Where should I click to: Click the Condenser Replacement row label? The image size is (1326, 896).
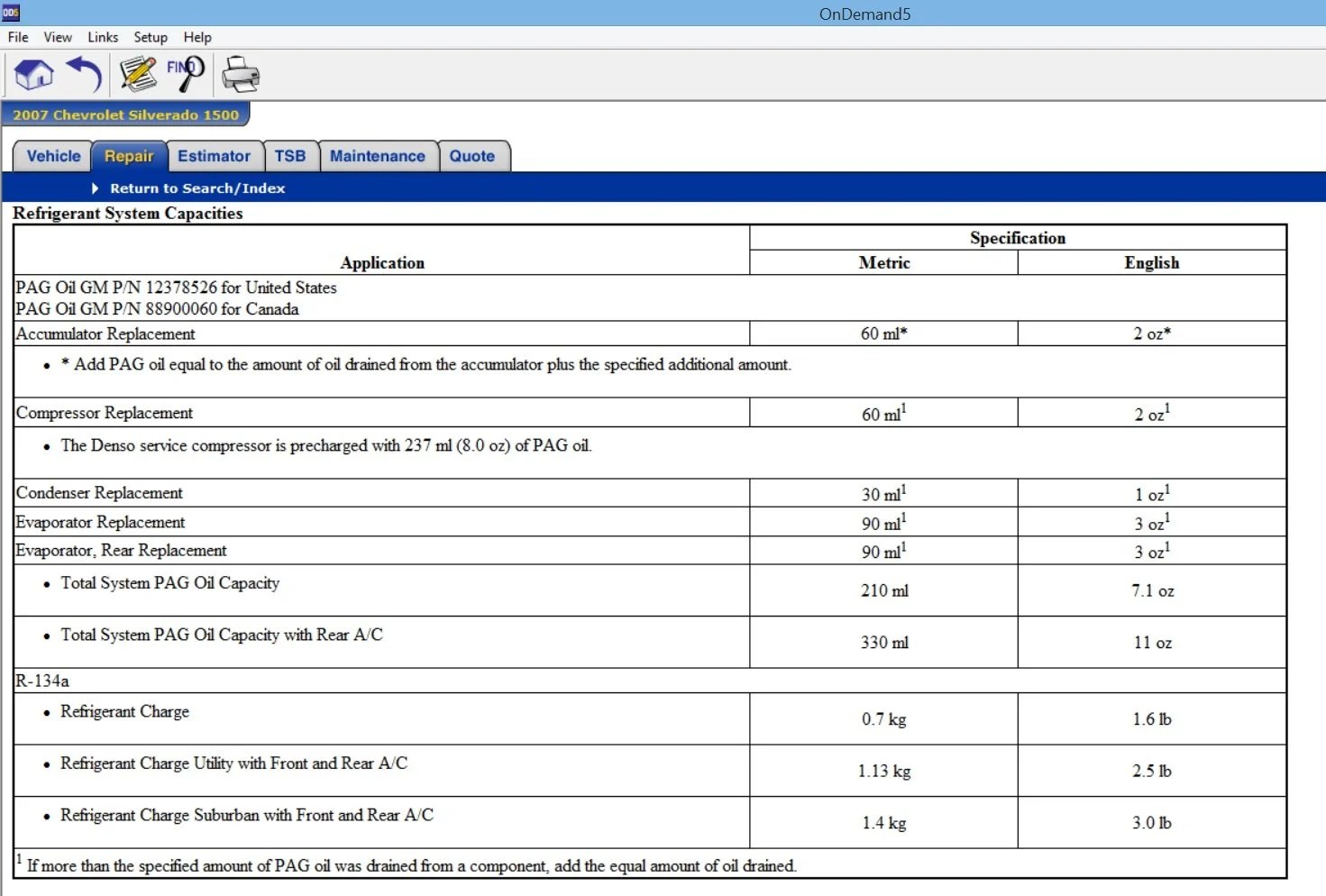click(99, 493)
